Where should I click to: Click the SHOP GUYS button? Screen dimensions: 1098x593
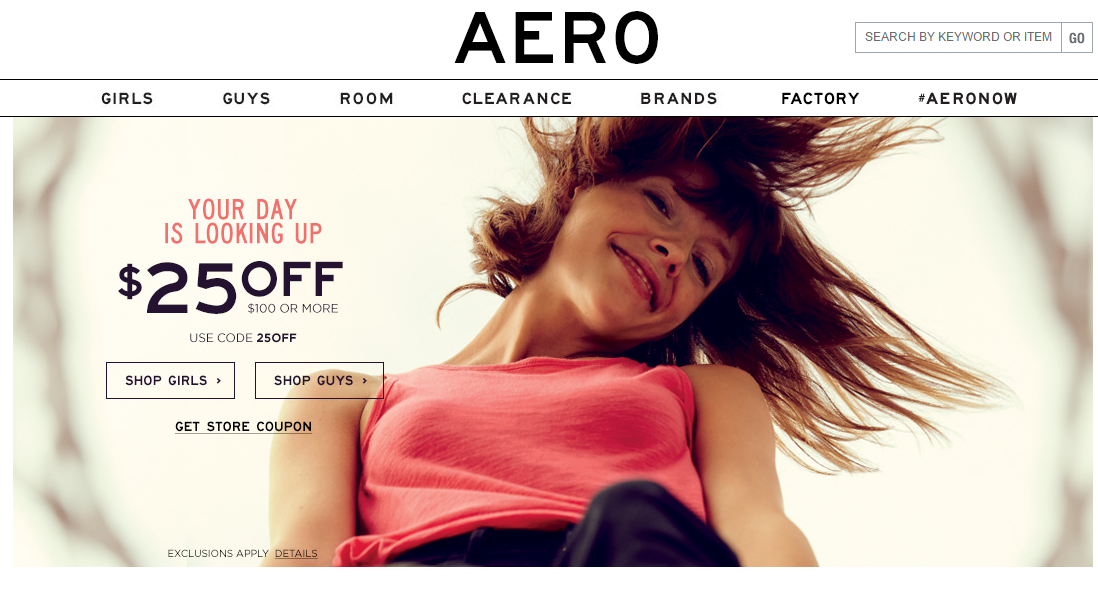pos(319,380)
